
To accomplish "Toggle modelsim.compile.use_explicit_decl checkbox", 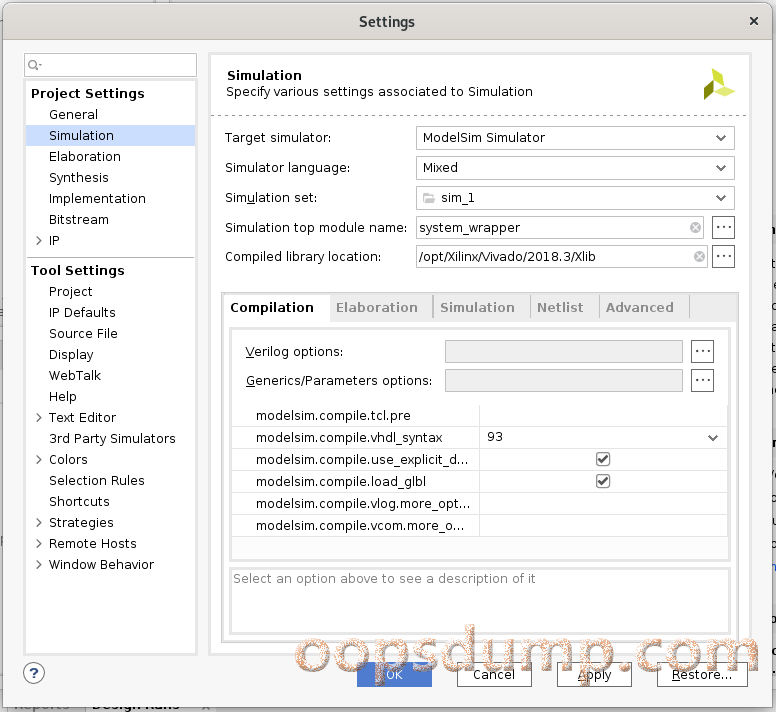I will point(603,459).
